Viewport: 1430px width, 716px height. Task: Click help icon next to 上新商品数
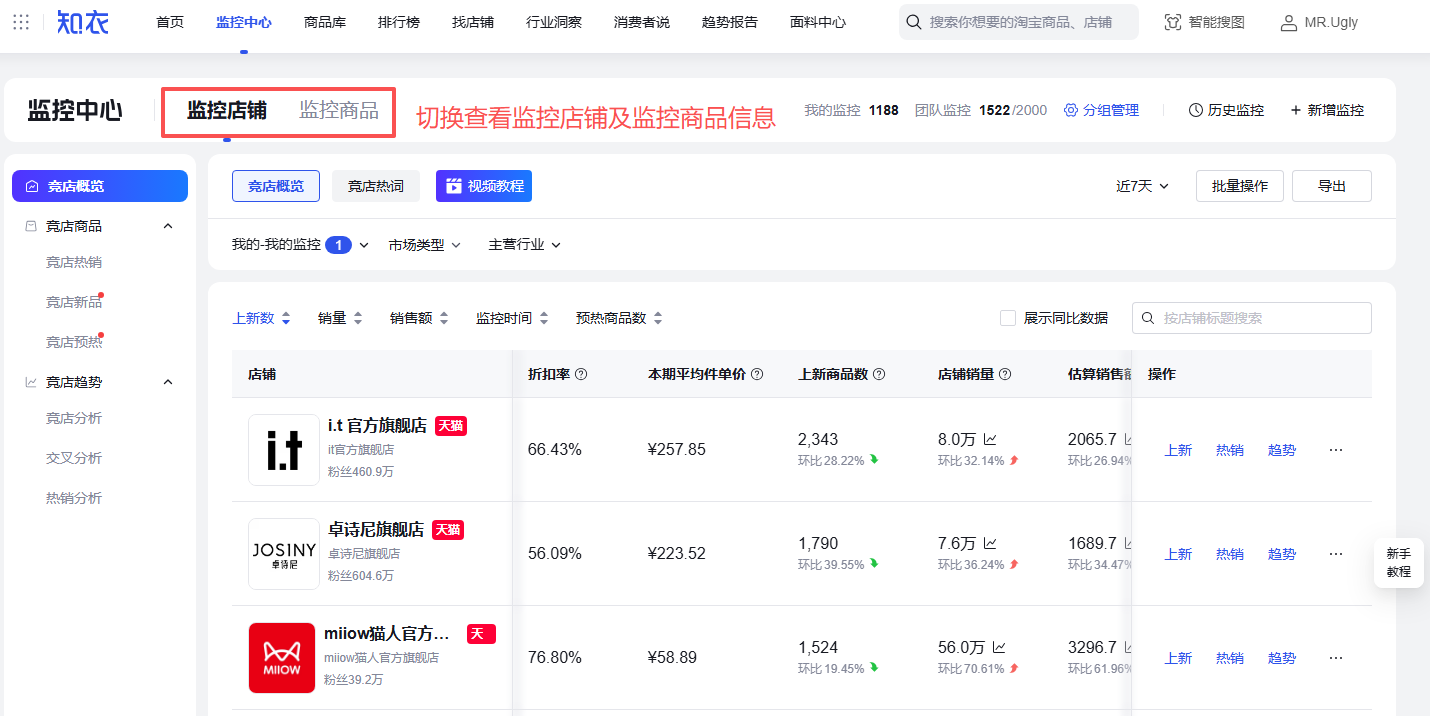[879, 374]
